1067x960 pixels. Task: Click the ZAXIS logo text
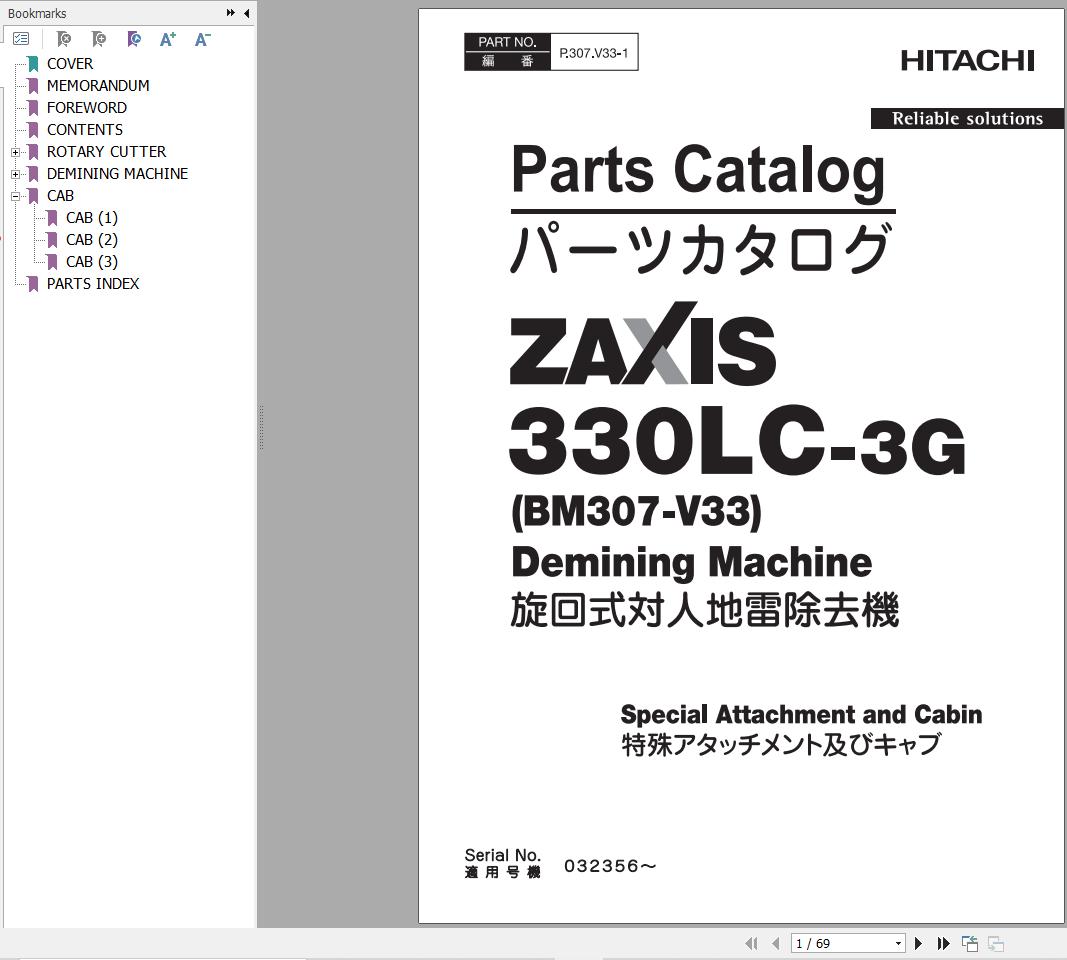(x=643, y=346)
